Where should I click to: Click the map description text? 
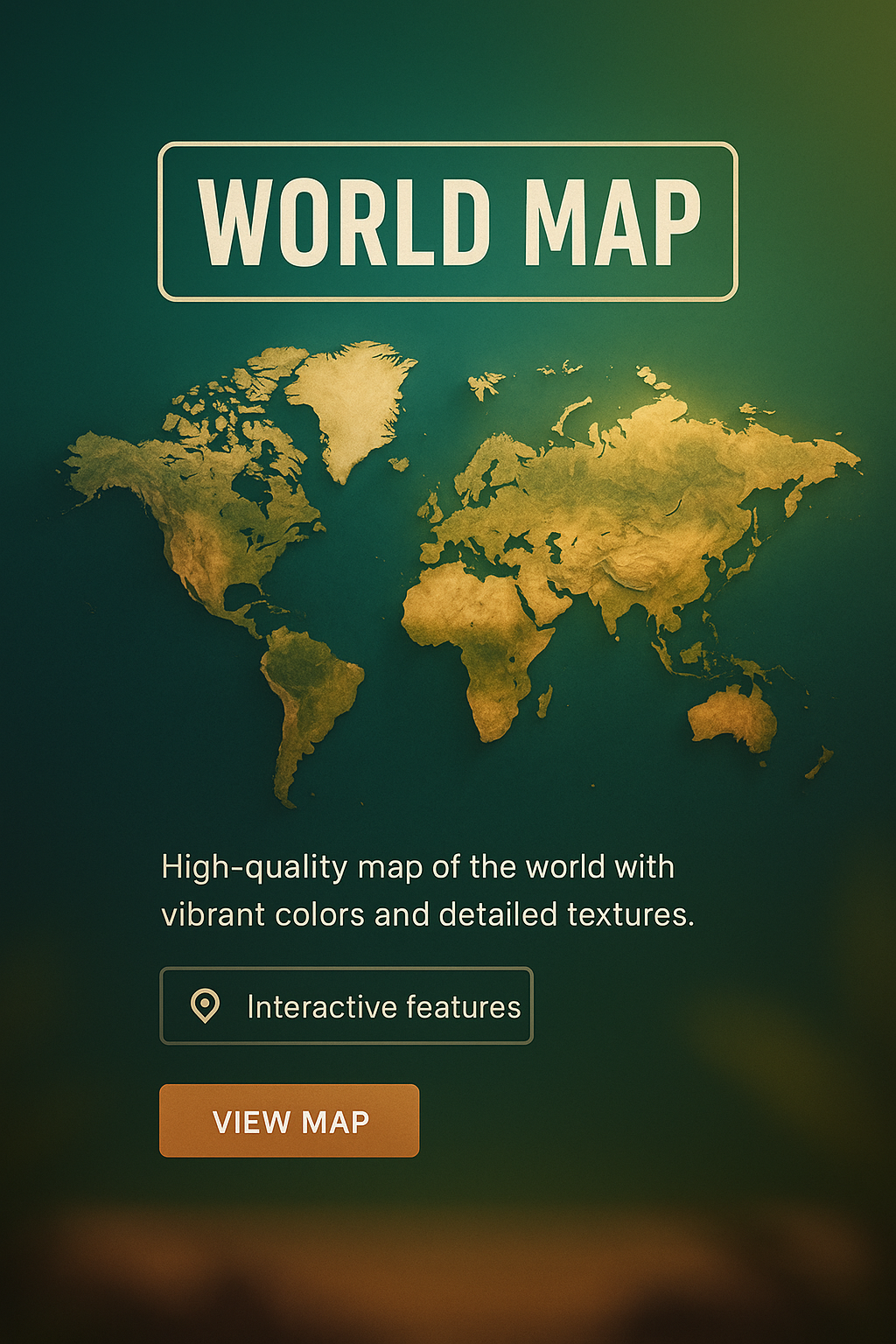coord(427,891)
